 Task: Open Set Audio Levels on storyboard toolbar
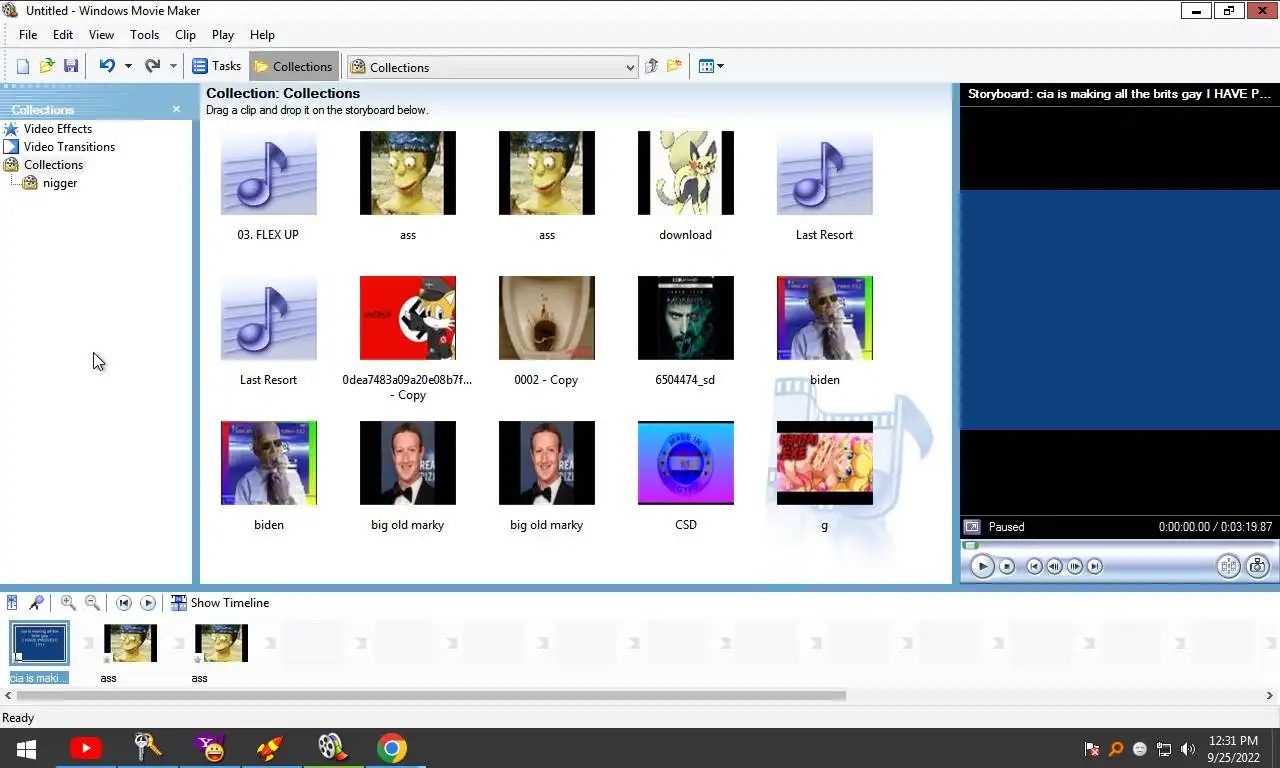click(x=12, y=603)
